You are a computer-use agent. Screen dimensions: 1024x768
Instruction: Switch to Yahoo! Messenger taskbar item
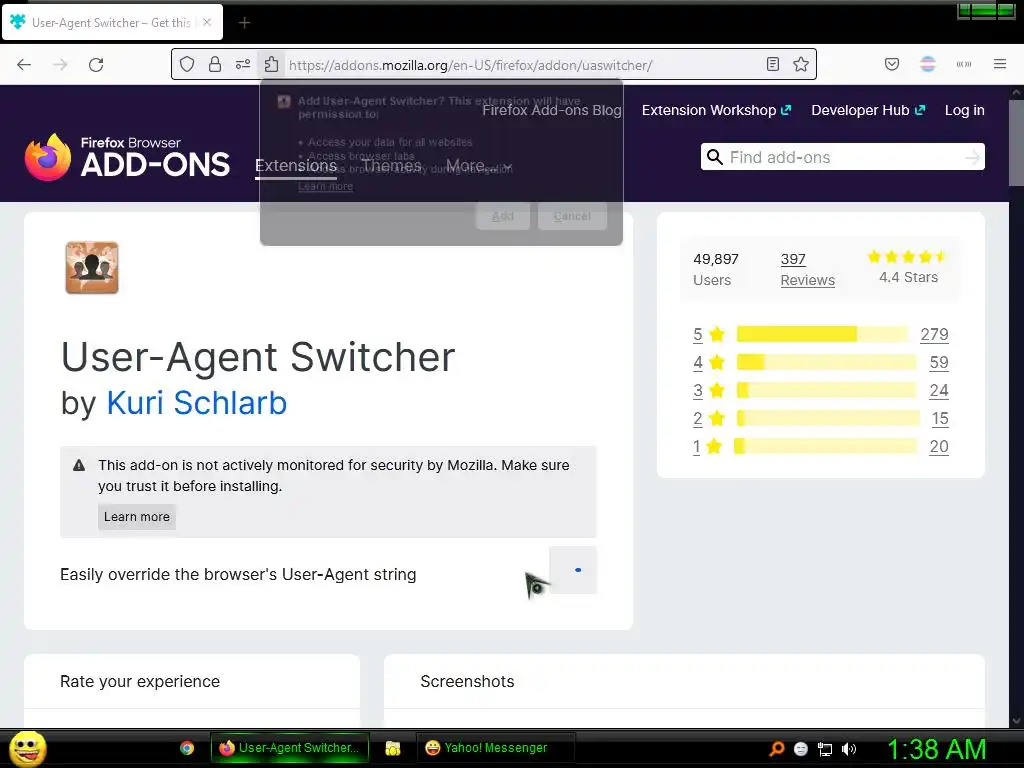coord(495,748)
